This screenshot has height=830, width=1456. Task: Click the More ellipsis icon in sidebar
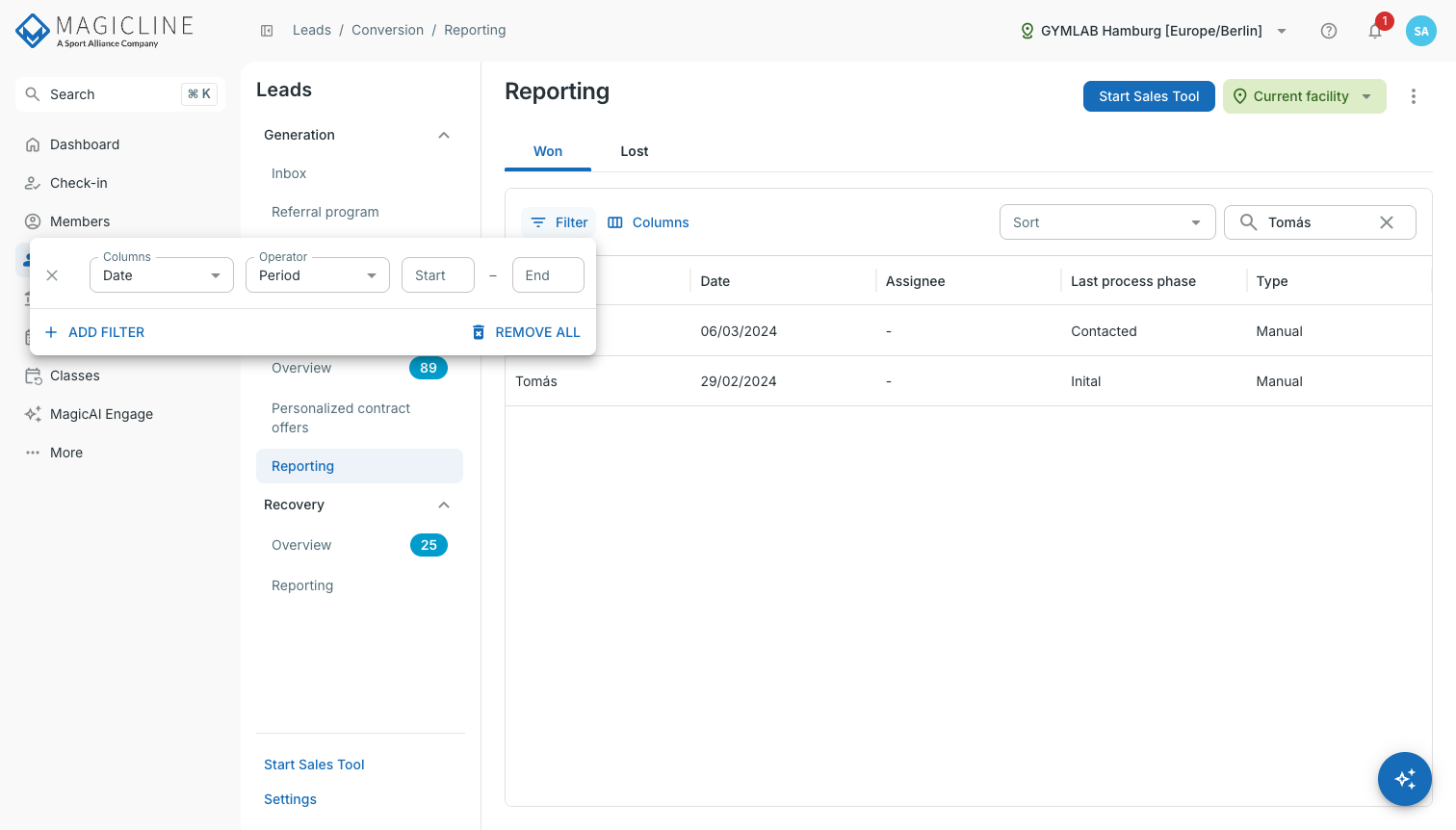(x=33, y=453)
